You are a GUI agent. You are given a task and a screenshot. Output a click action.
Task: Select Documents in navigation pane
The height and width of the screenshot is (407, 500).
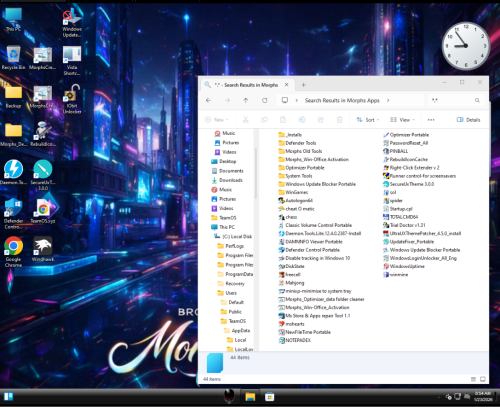(x=228, y=171)
